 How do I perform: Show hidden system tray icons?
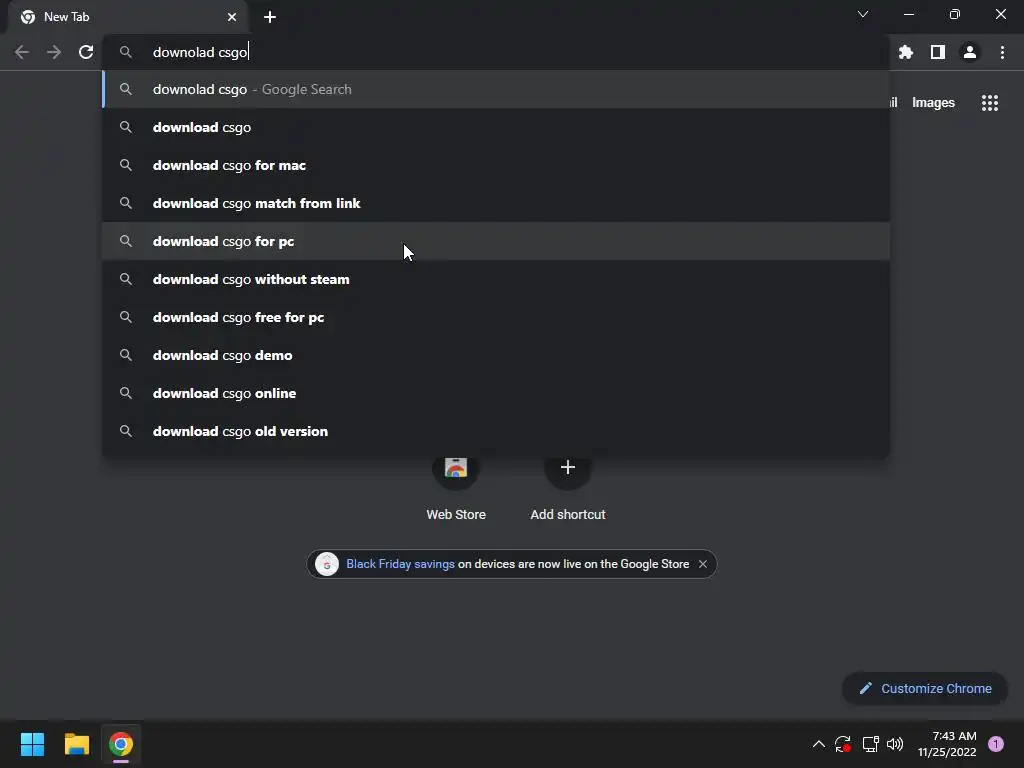pyautogui.click(x=818, y=744)
